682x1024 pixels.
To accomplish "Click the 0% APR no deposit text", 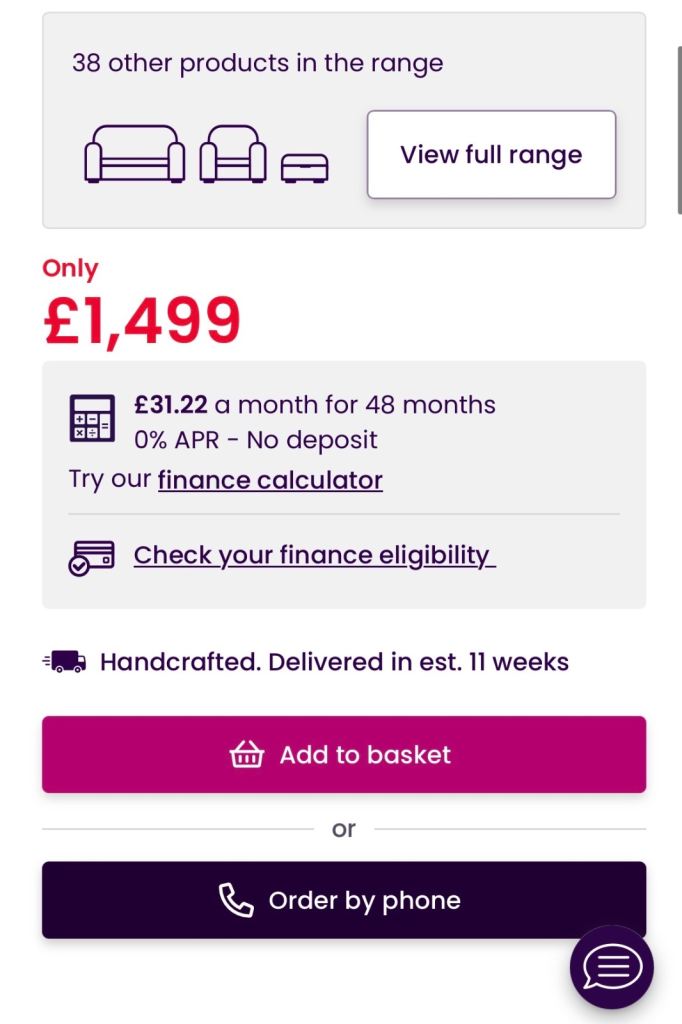I will [x=256, y=440].
